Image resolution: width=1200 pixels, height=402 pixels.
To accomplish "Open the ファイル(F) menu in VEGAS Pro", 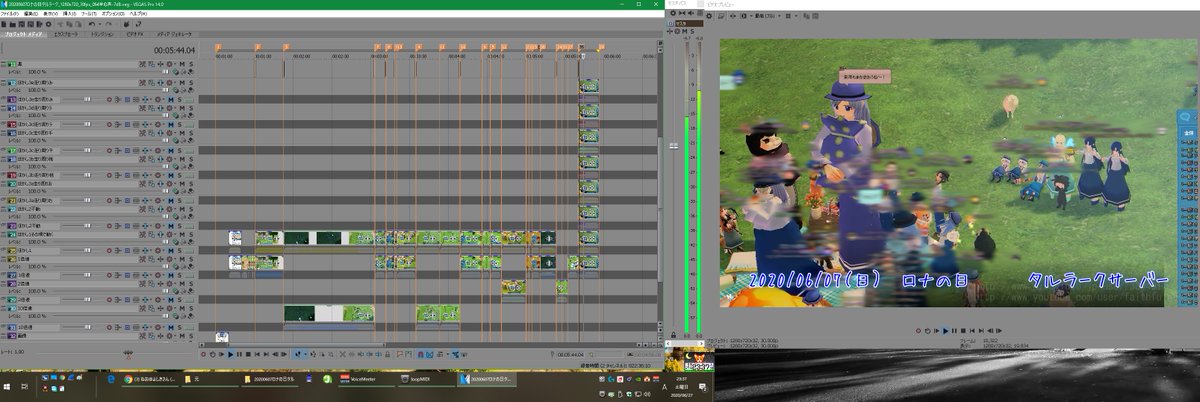I will [x=9, y=14].
